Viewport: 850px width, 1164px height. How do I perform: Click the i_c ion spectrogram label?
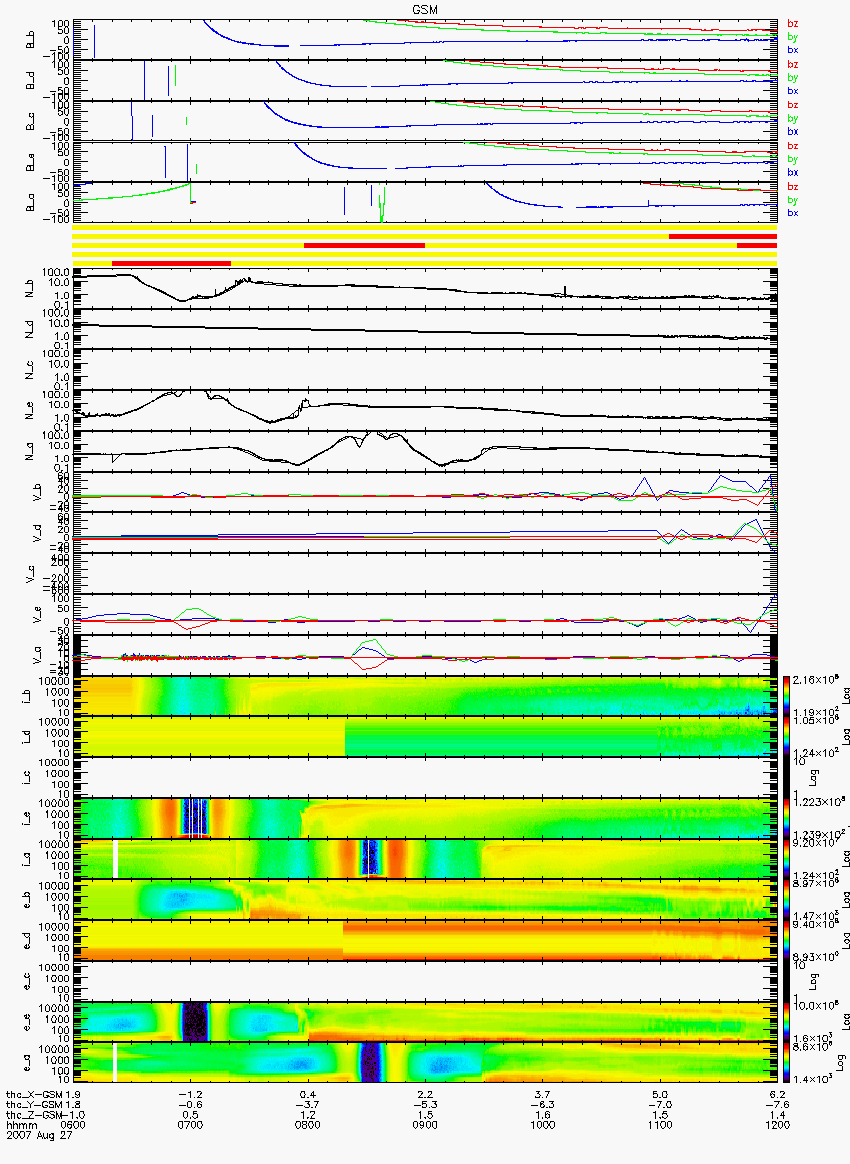(x=27, y=778)
